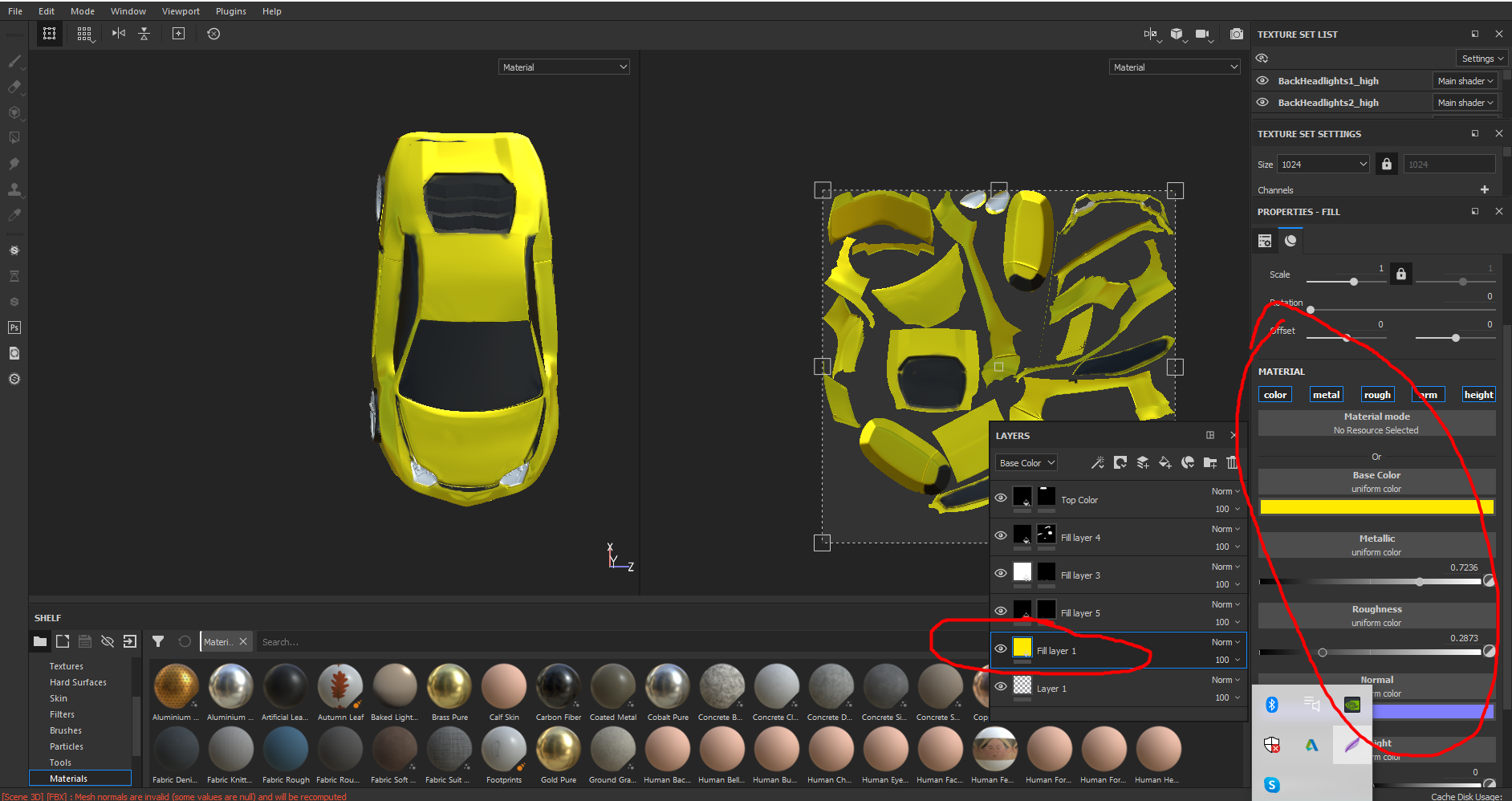Toggle the size lock in Texture Set Settings

[1387, 164]
